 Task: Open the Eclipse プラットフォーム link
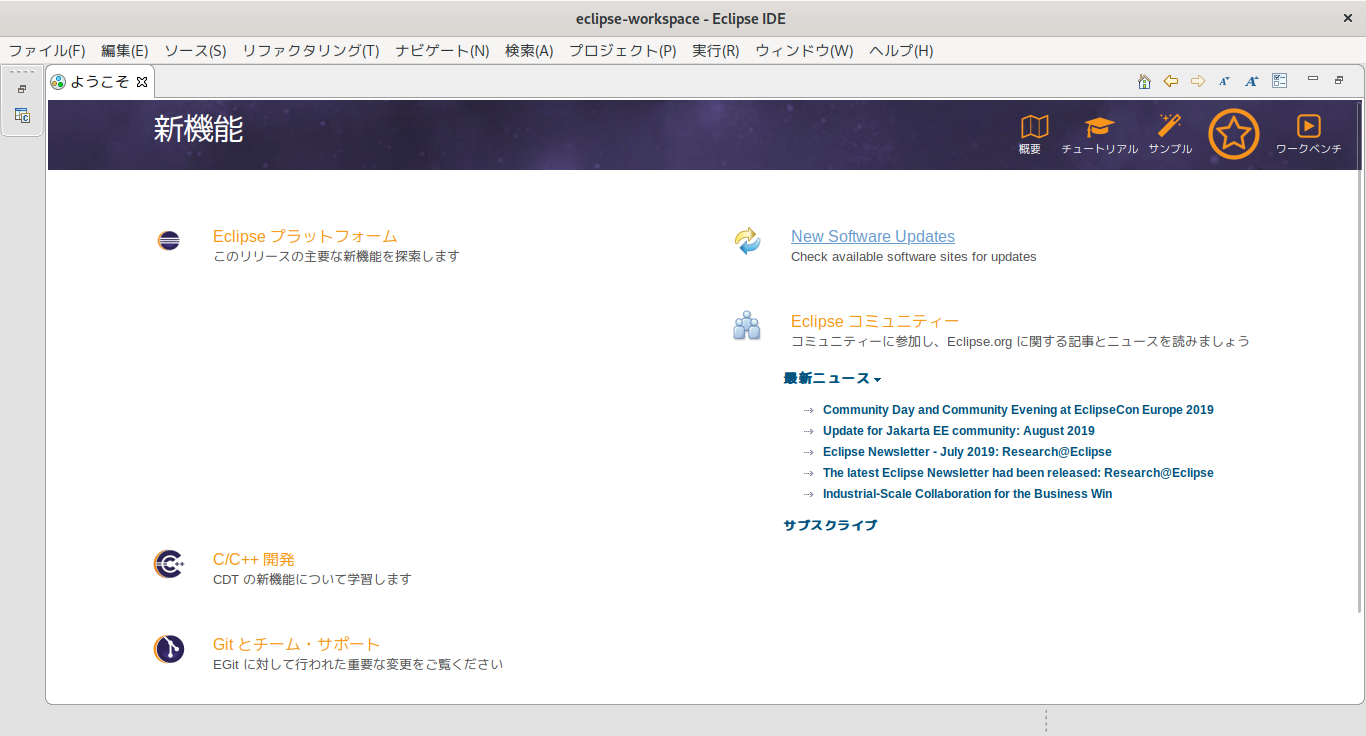[305, 237]
